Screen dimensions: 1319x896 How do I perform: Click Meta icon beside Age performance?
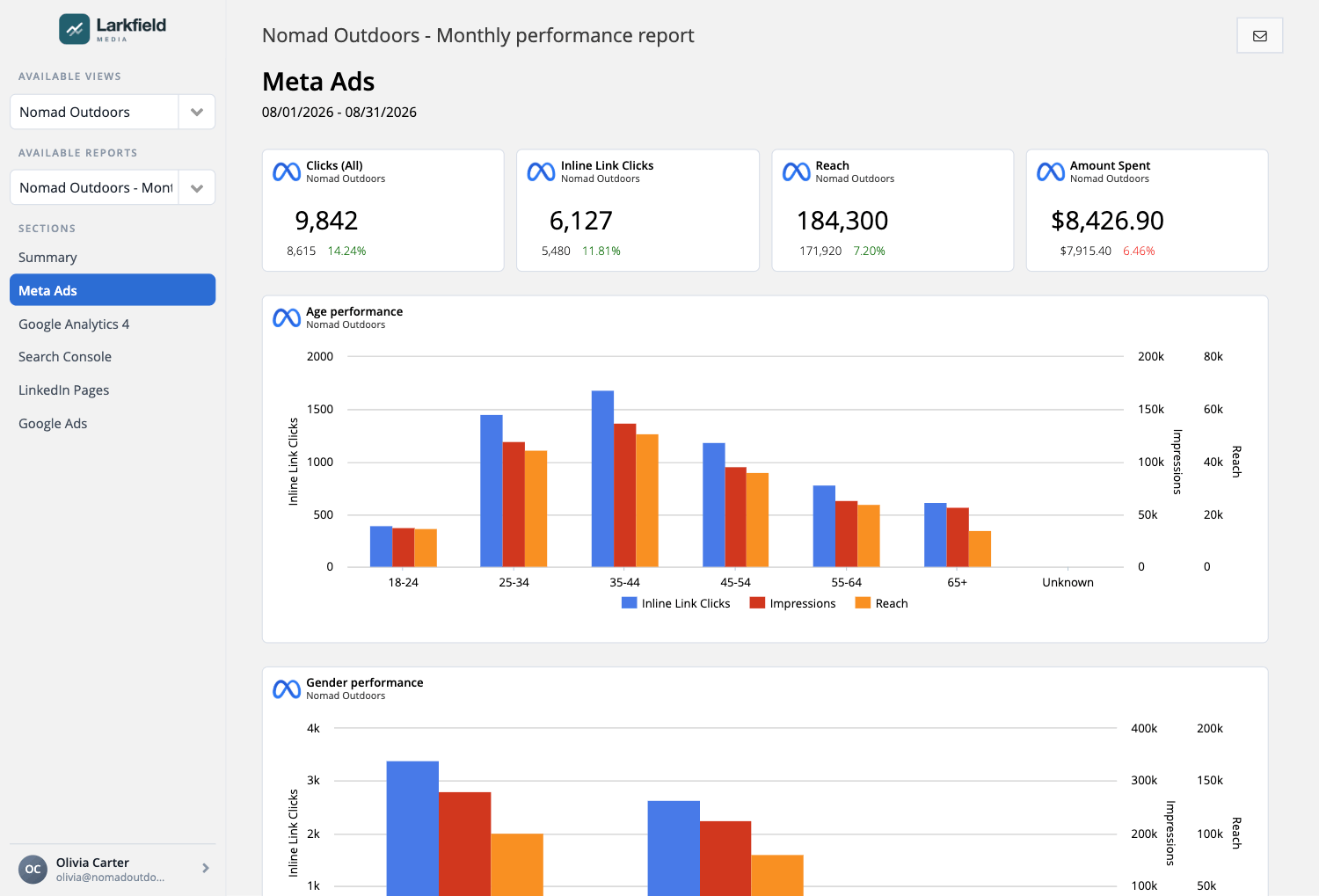click(287, 318)
